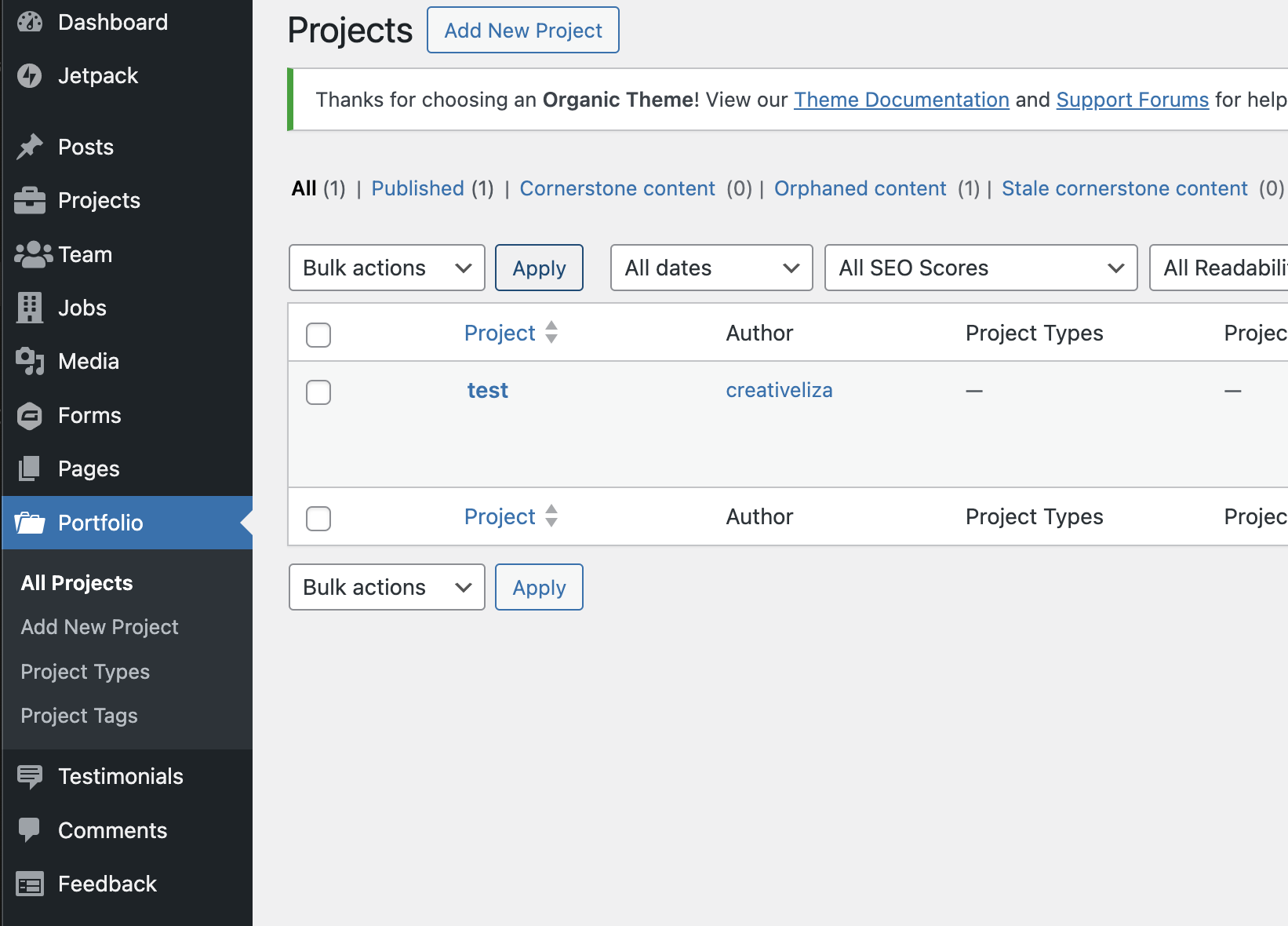Filter by the All view link
The width and height of the screenshot is (1288, 926).
coord(304,188)
